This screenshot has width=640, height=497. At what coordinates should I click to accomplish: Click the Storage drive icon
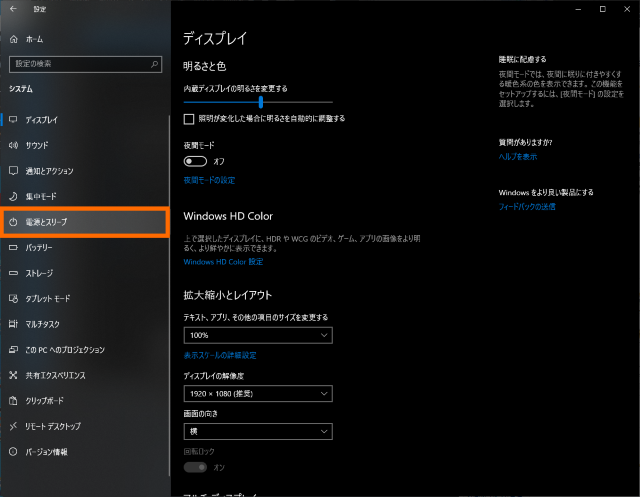(x=14, y=272)
